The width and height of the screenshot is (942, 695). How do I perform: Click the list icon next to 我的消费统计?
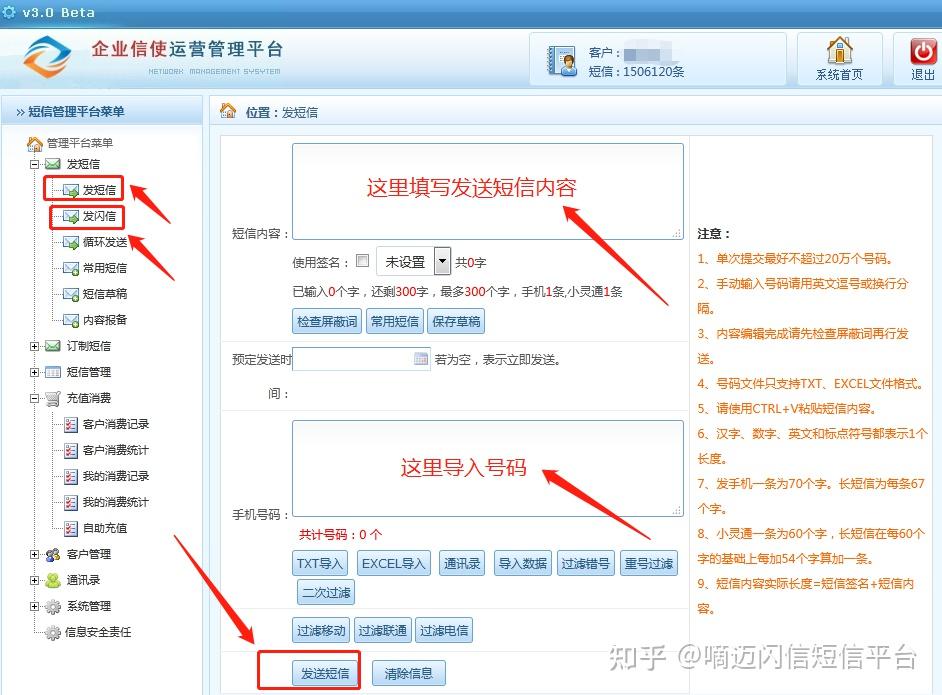[71, 503]
